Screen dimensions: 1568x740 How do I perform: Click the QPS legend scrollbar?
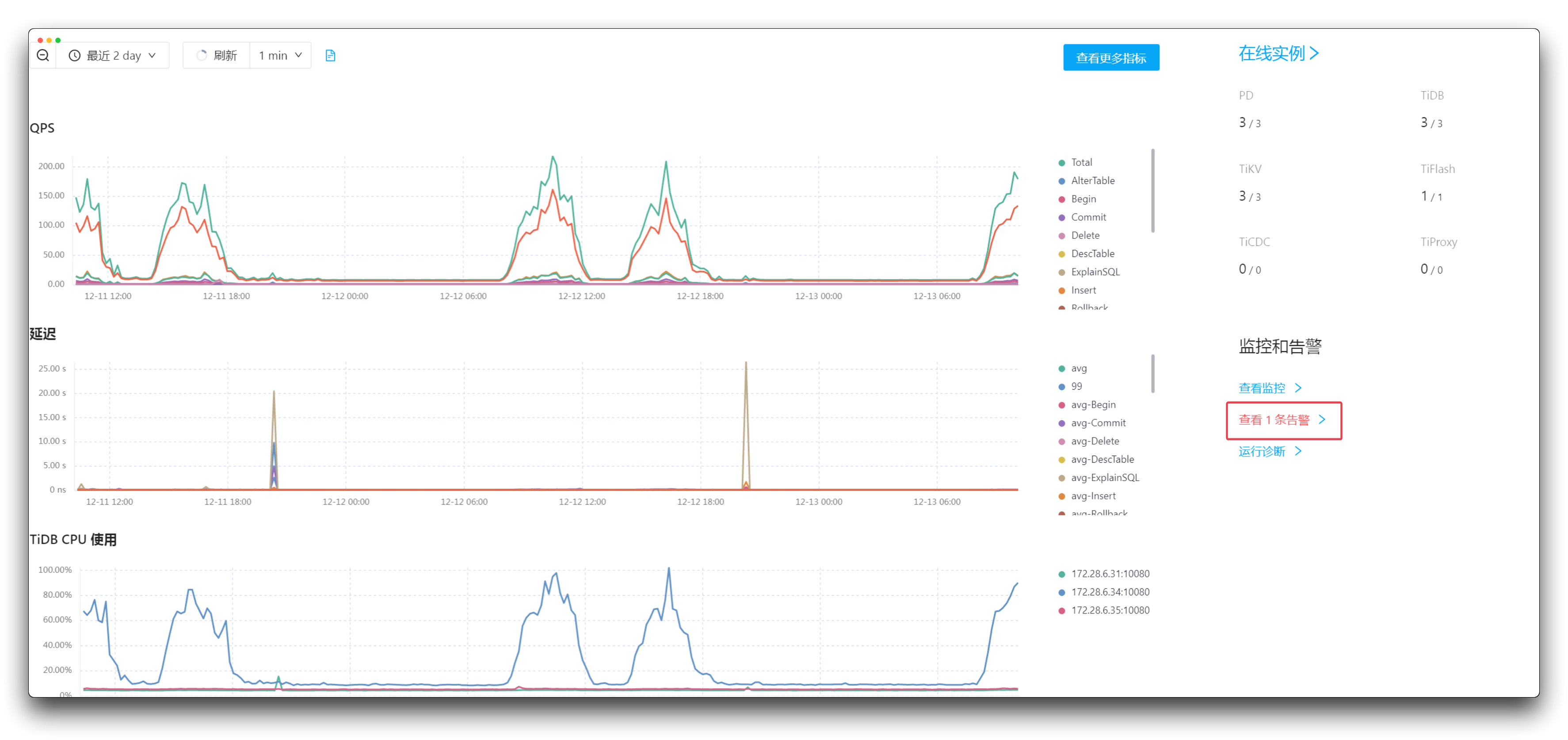(x=1153, y=191)
